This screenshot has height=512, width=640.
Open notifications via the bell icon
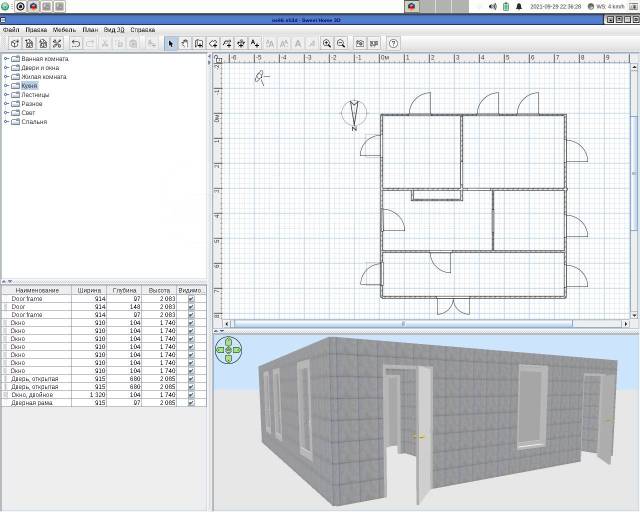point(519,7)
